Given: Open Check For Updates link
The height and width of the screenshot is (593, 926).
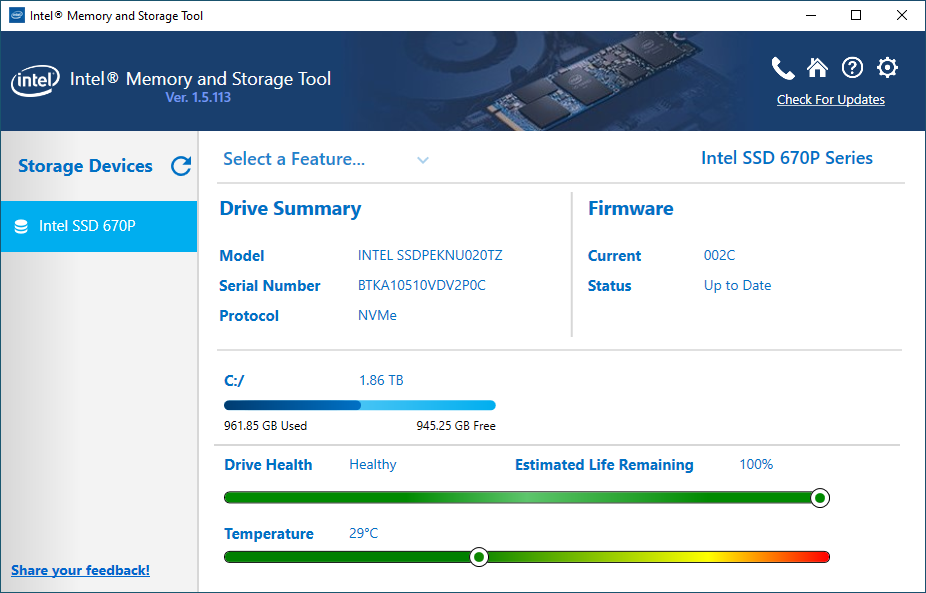Looking at the screenshot, I should tap(830, 99).
